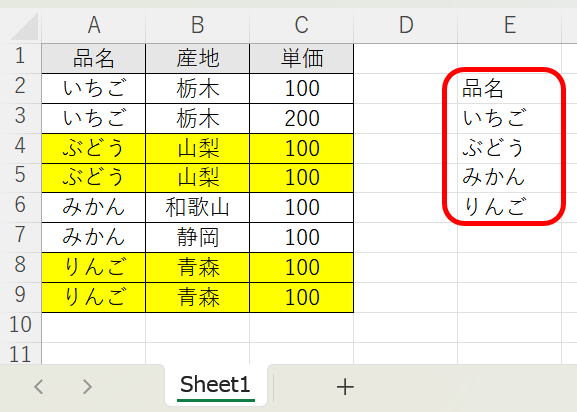The image size is (577, 412).
Task: Select row 11 header
Action: pos(21,353)
